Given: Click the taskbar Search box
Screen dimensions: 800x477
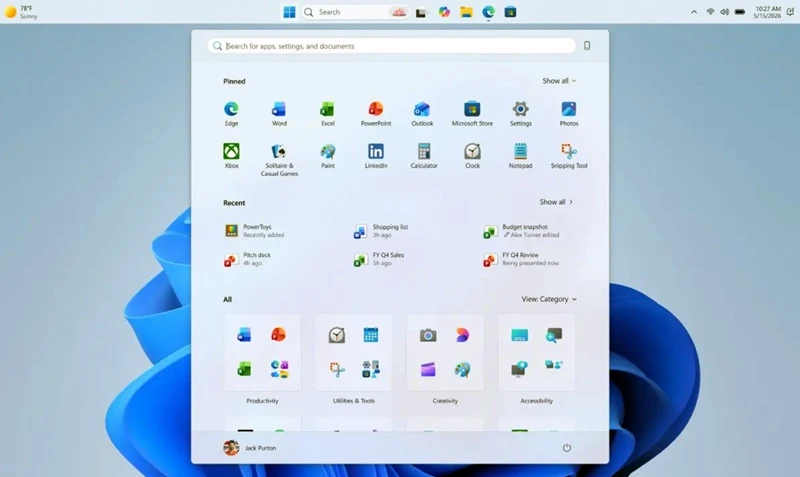Looking at the screenshot, I should tap(355, 12).
